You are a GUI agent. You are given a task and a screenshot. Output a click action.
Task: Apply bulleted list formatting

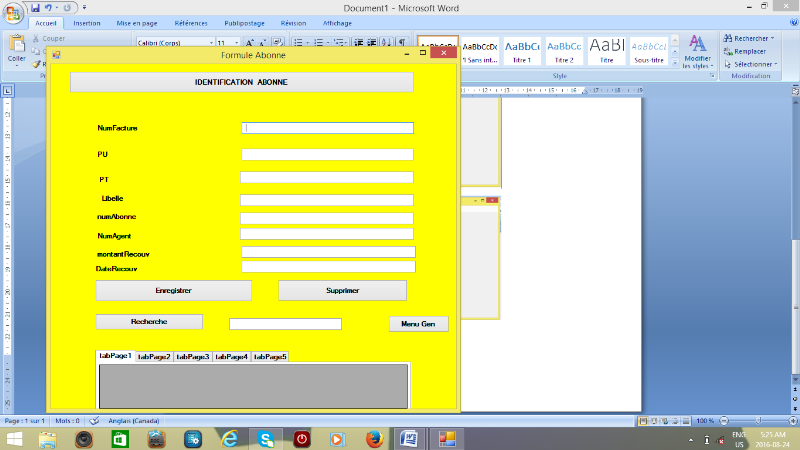click(x=298, y=42)
